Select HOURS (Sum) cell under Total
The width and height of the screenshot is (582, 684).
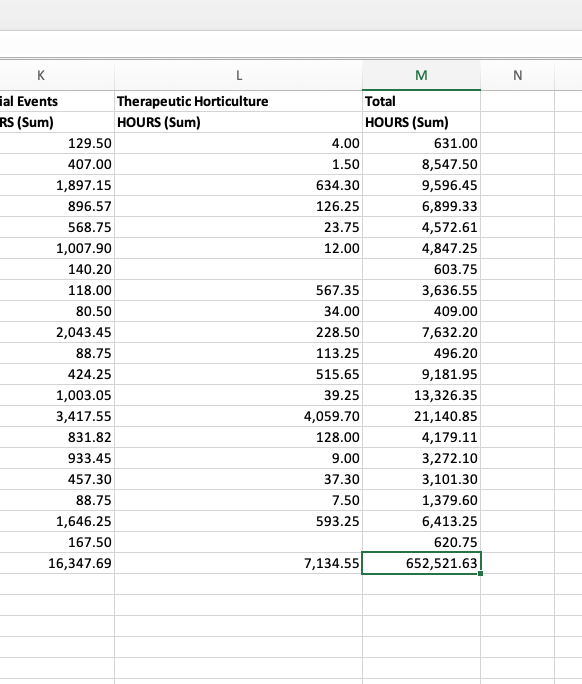point(421,122)
